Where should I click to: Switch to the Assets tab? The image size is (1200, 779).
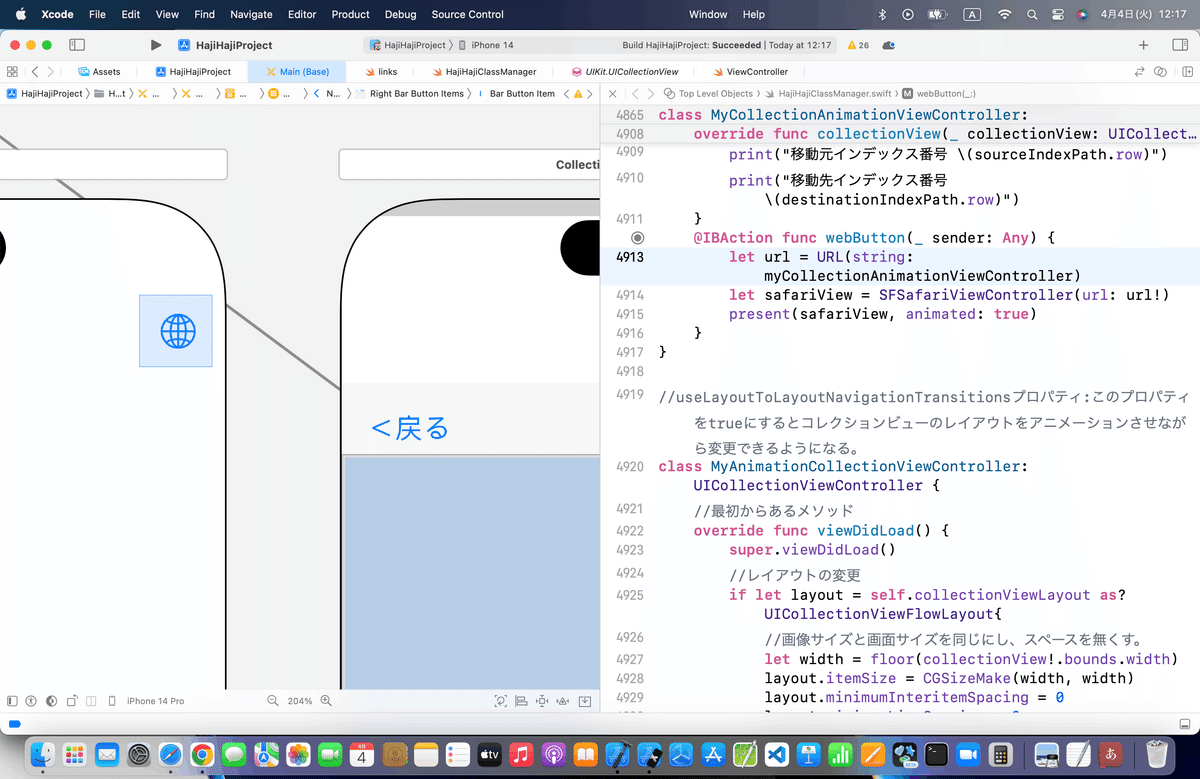point(99,72)
